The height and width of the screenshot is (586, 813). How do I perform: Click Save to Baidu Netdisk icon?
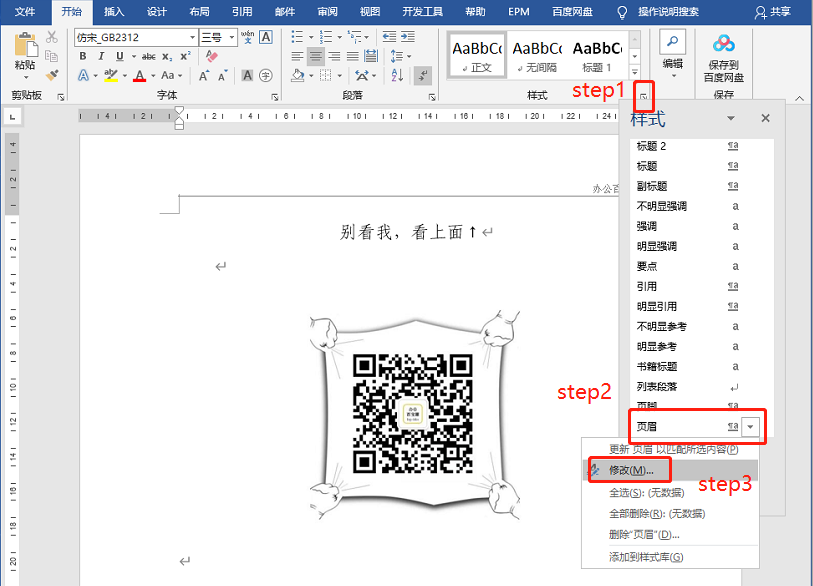724,44
